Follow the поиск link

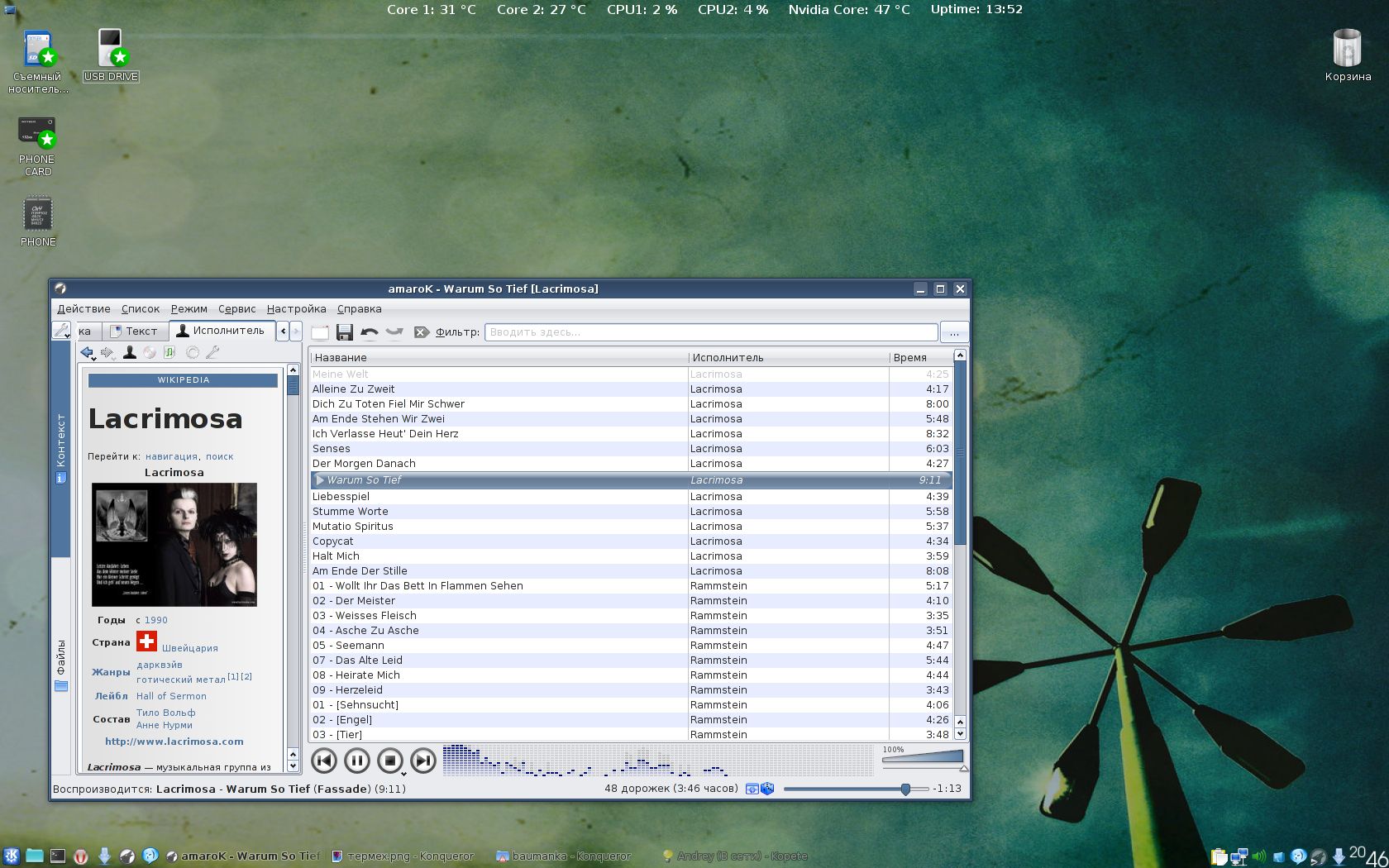[x=219, y=456]
